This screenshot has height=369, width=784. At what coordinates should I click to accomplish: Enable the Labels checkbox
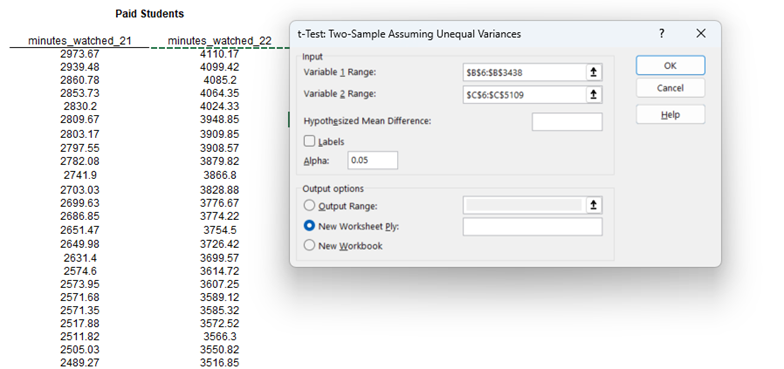point(310,142)
